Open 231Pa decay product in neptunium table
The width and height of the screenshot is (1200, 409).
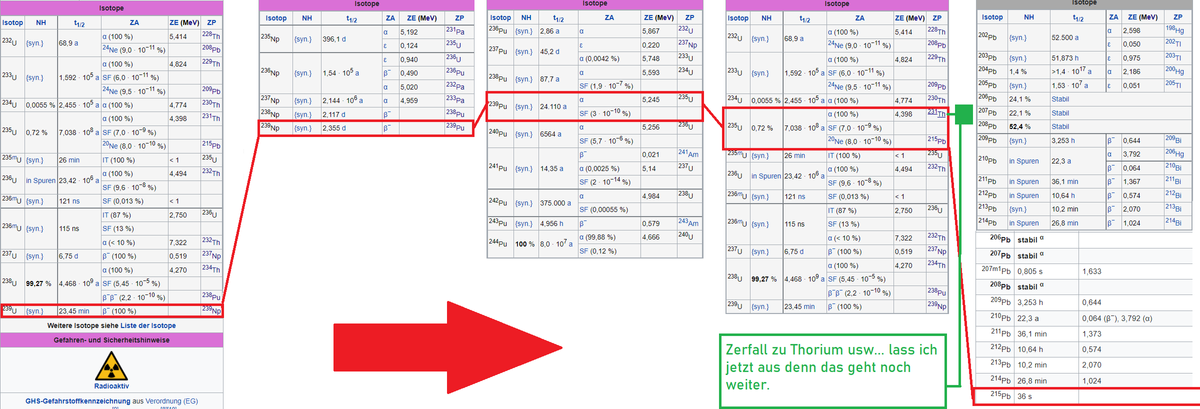click(455, 31)
